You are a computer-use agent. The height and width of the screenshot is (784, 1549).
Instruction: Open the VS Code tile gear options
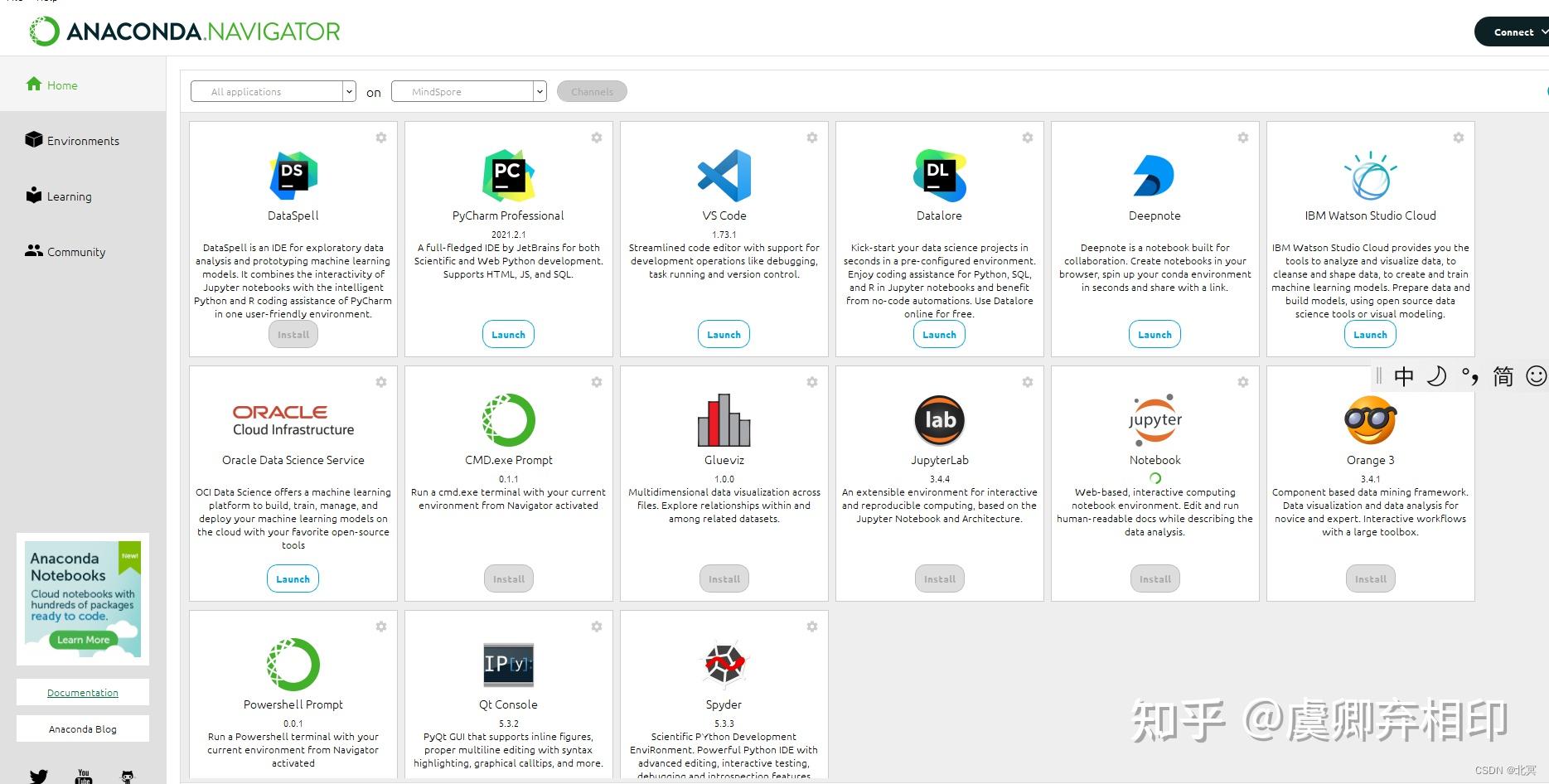point(812,138)
